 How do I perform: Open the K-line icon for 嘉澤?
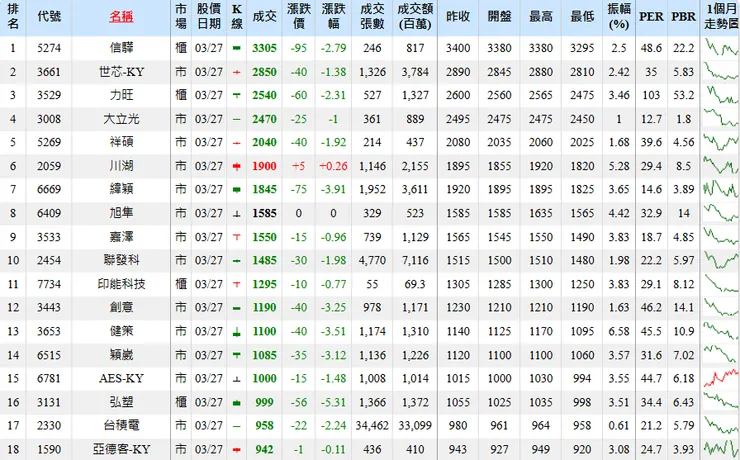[237, 237]
